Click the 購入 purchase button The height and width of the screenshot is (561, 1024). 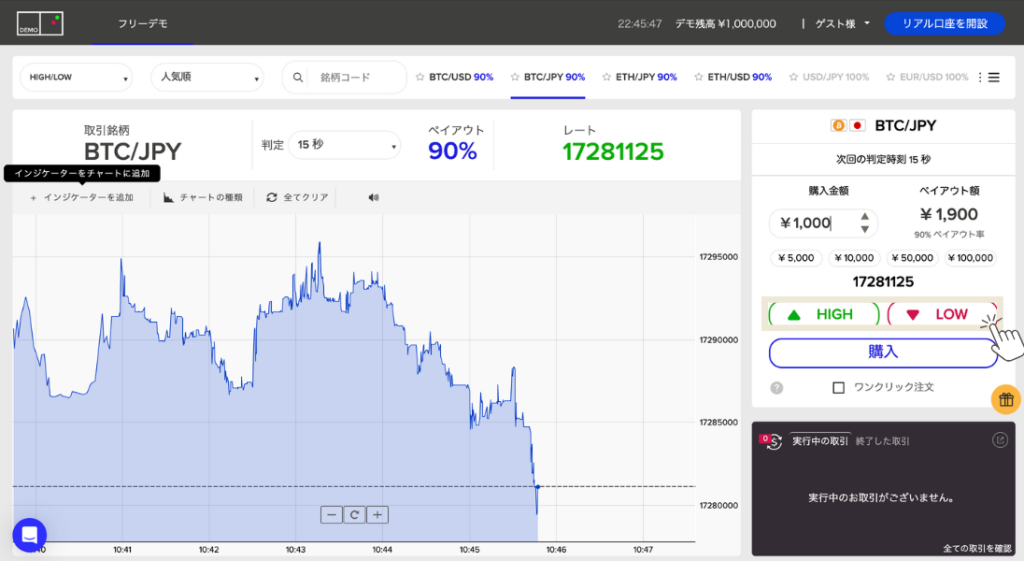click(x=882, y=352)
